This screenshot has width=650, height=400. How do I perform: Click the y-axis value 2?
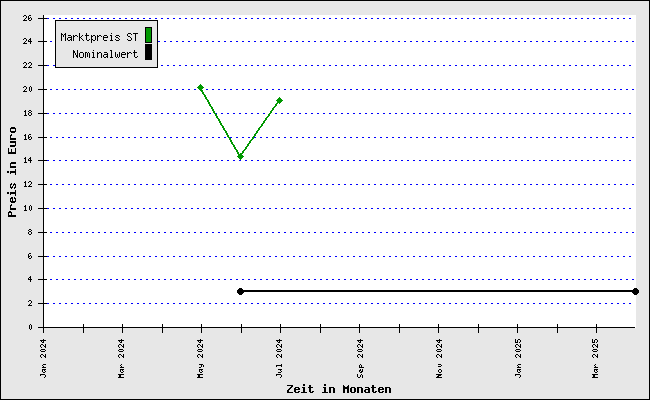click(x=30, y=303)
